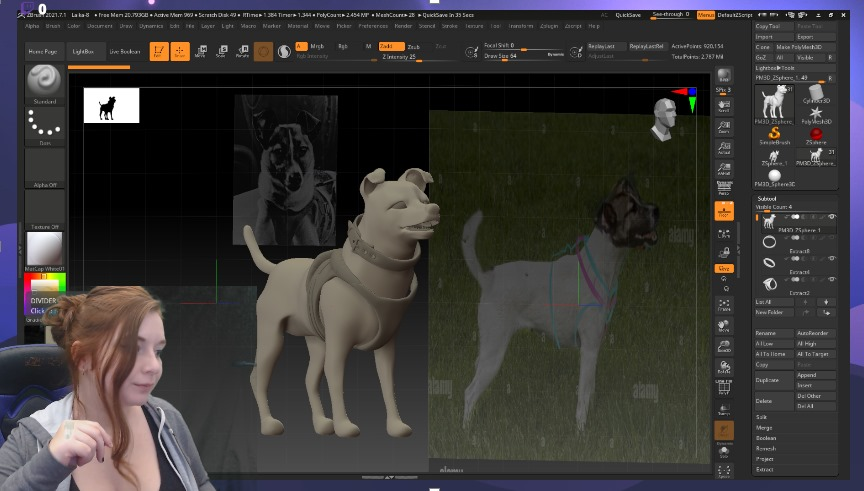The image size is (864, 491).
Task: Activate the Draw mode button
Action: pos(180,51)
